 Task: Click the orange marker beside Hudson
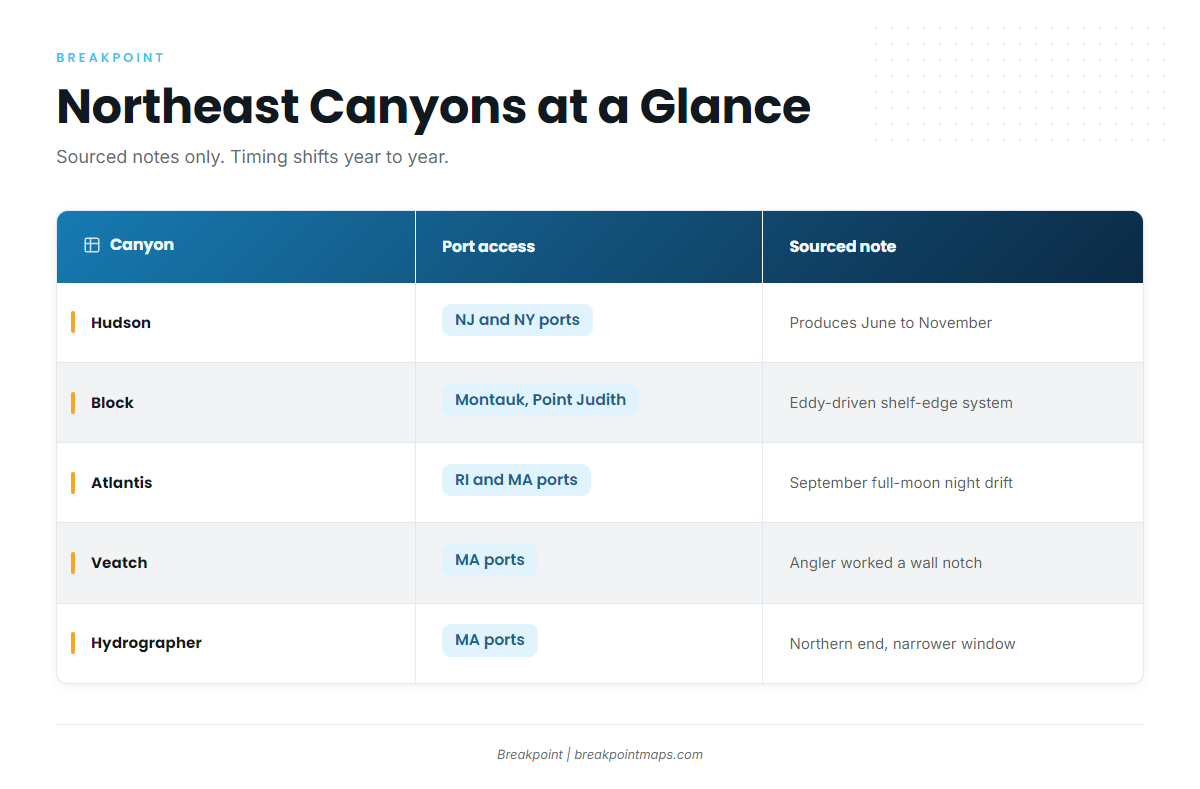pos(73,322)
